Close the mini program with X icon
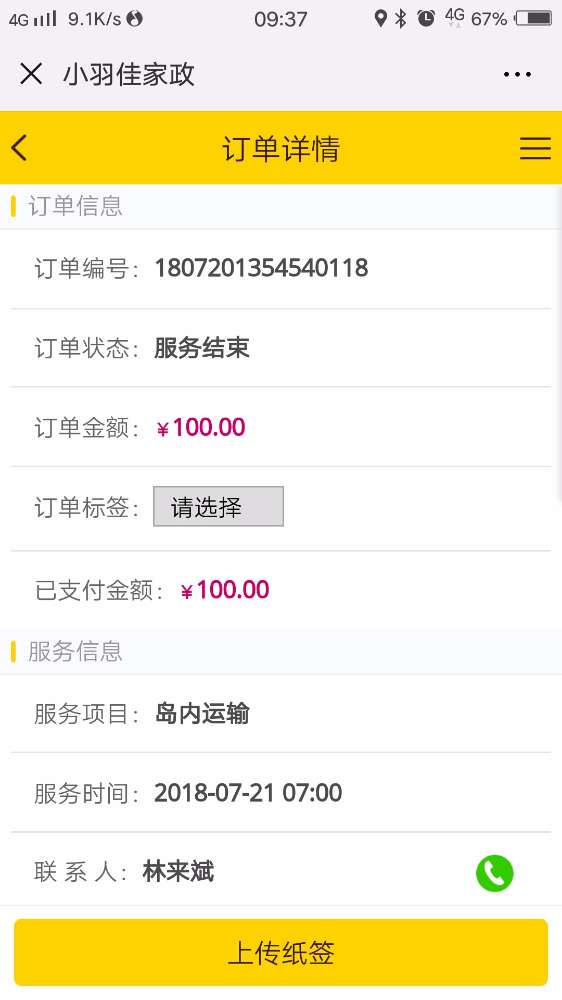Screen dimensions: 562x1000 pos(31,74)
